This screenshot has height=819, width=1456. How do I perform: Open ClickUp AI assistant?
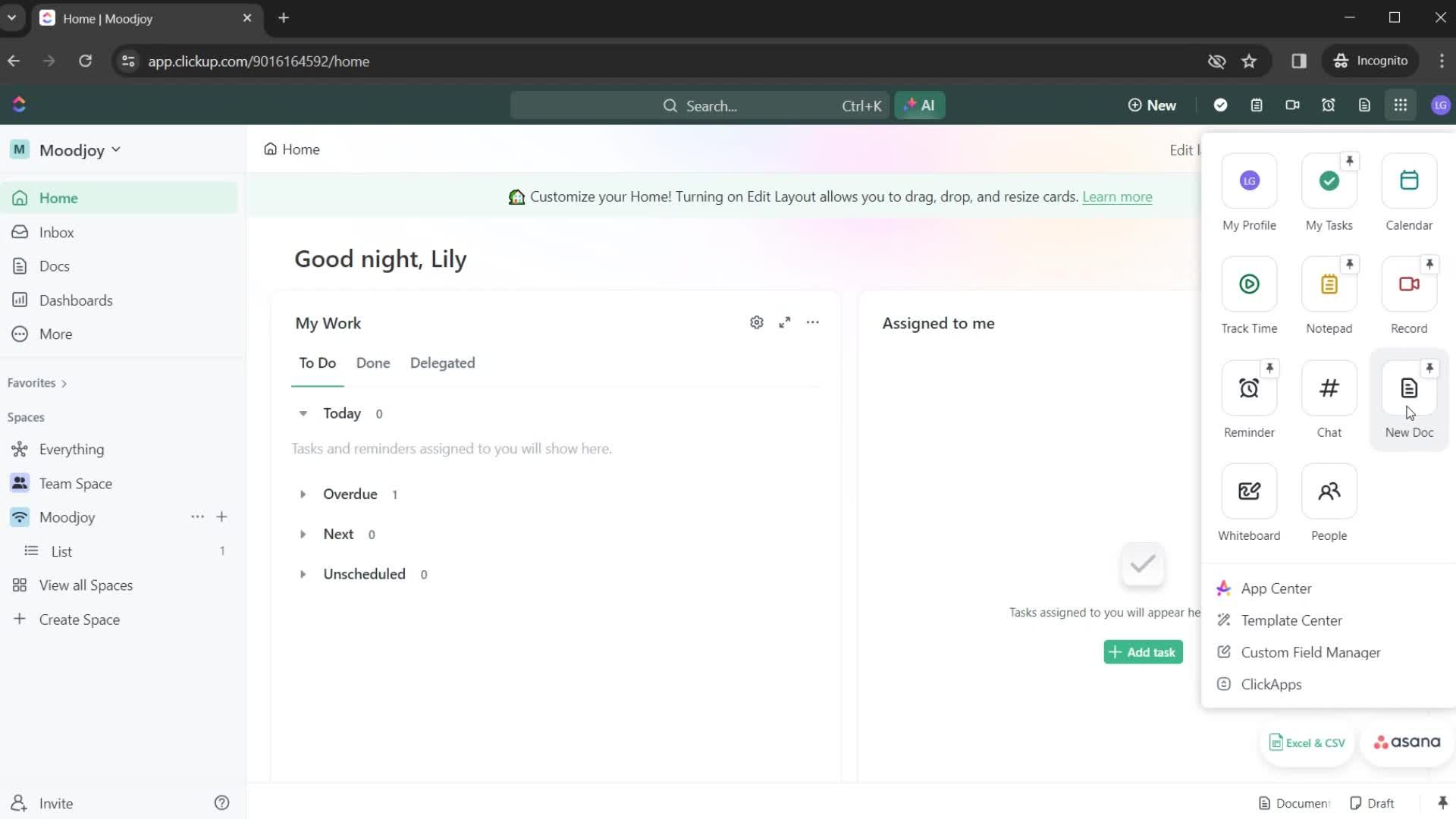coord(918,105)
